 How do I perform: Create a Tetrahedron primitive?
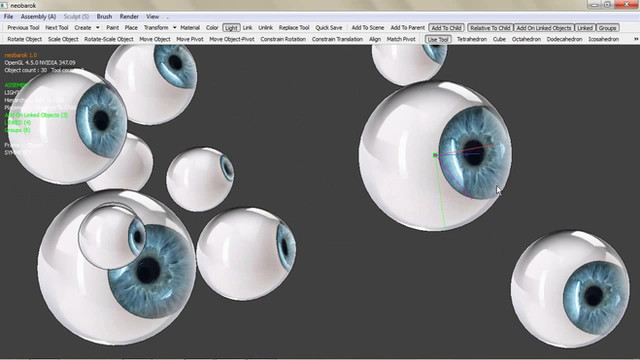(x=471, y=39)
